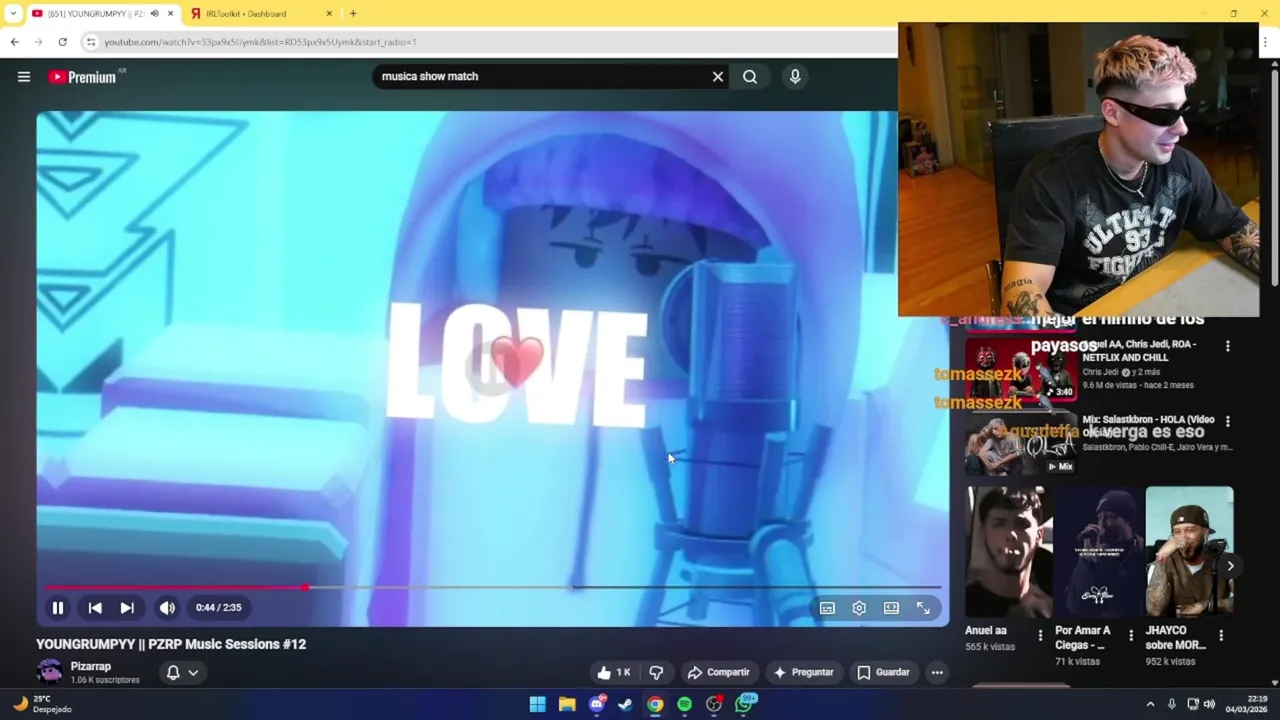Switch to YOUNGRUMPYY YouTube browser tab
Screen dimensions: 1280x720
coord(95,13)
